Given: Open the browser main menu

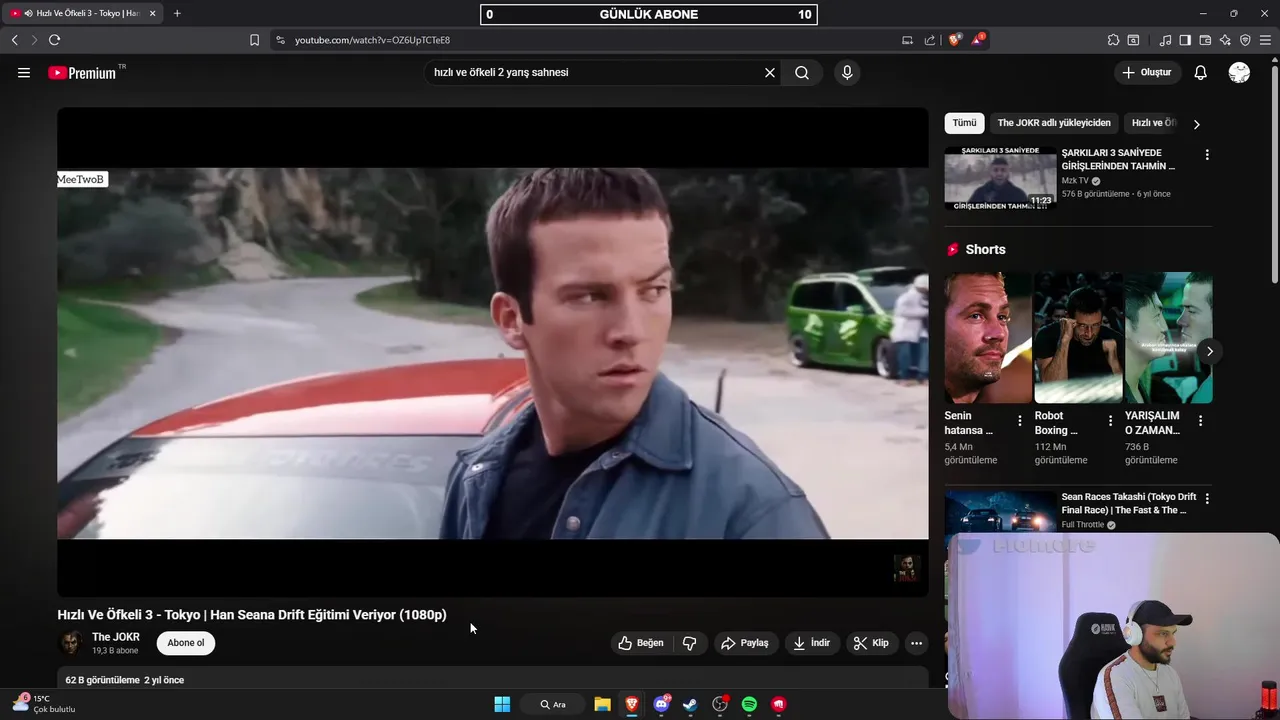Looking at the screenshot, I should 1266,40.
